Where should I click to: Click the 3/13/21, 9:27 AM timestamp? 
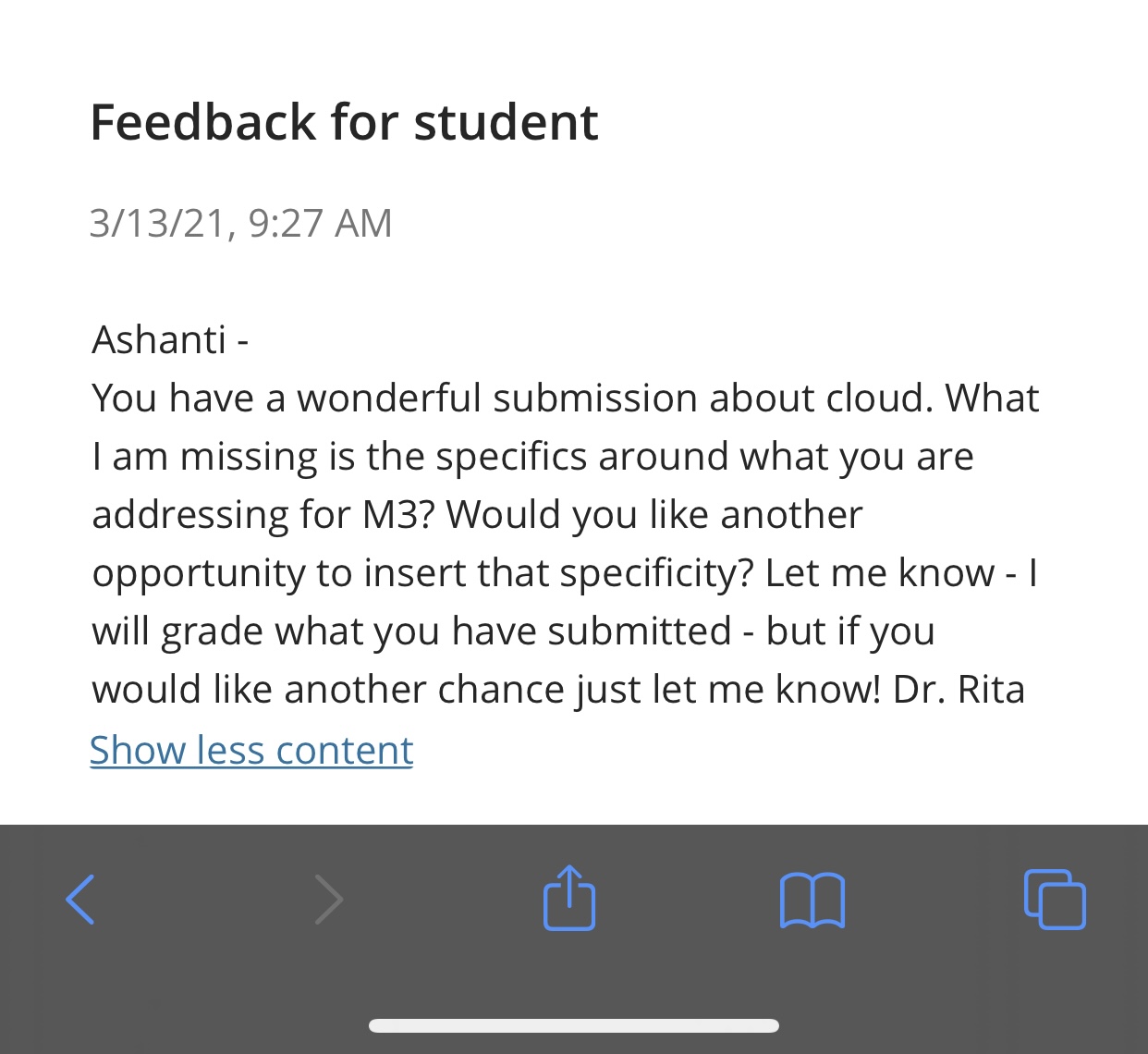[x=241, y=223]
